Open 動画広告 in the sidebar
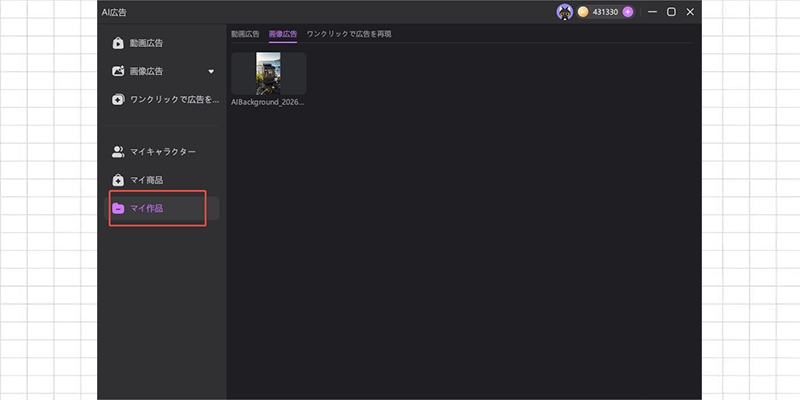Image resolution: width=800 pixels, height=400 pixels. click(x=162, y=43)
